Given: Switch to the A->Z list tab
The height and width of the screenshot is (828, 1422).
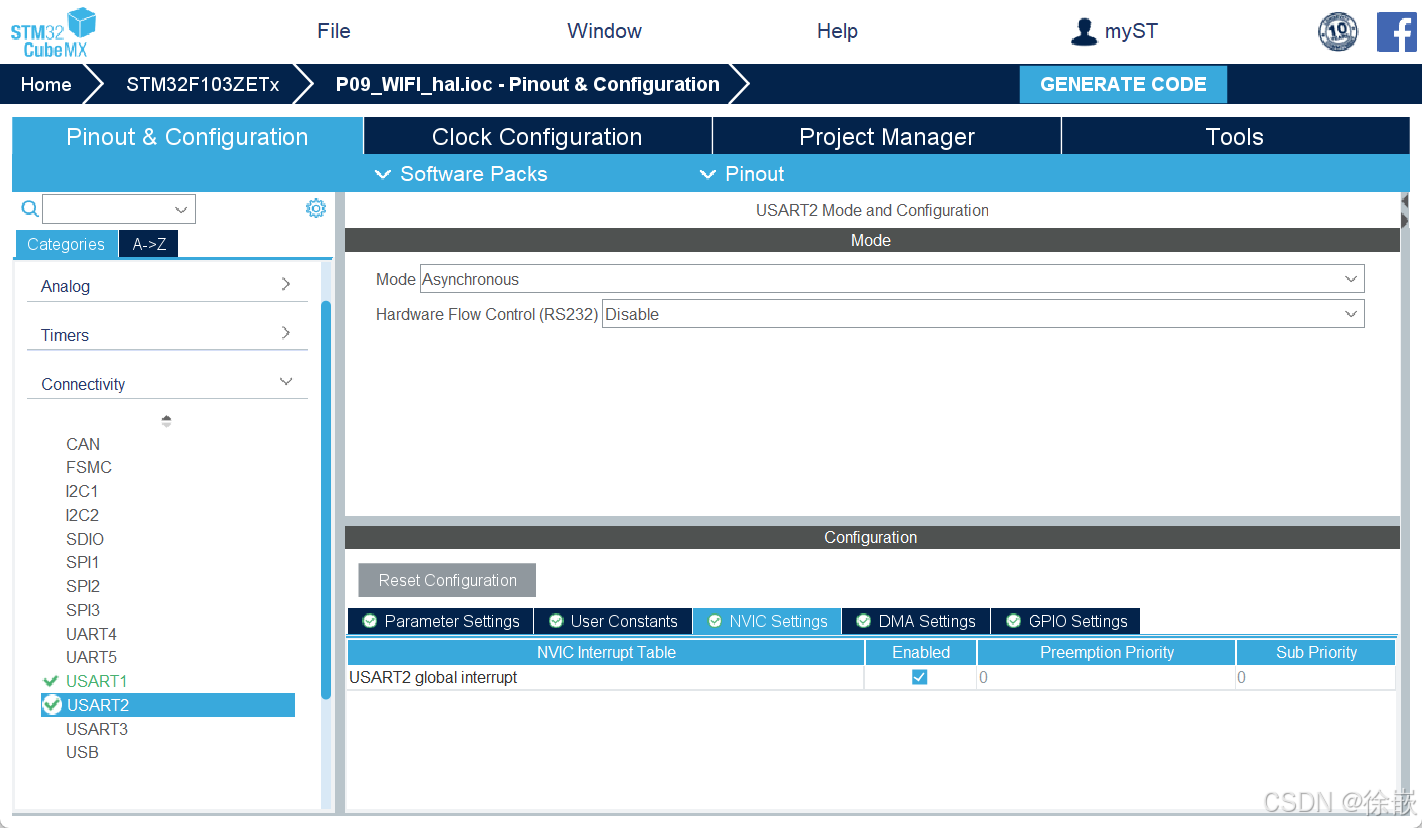Looking at the screenshot, I should (149, 244).
